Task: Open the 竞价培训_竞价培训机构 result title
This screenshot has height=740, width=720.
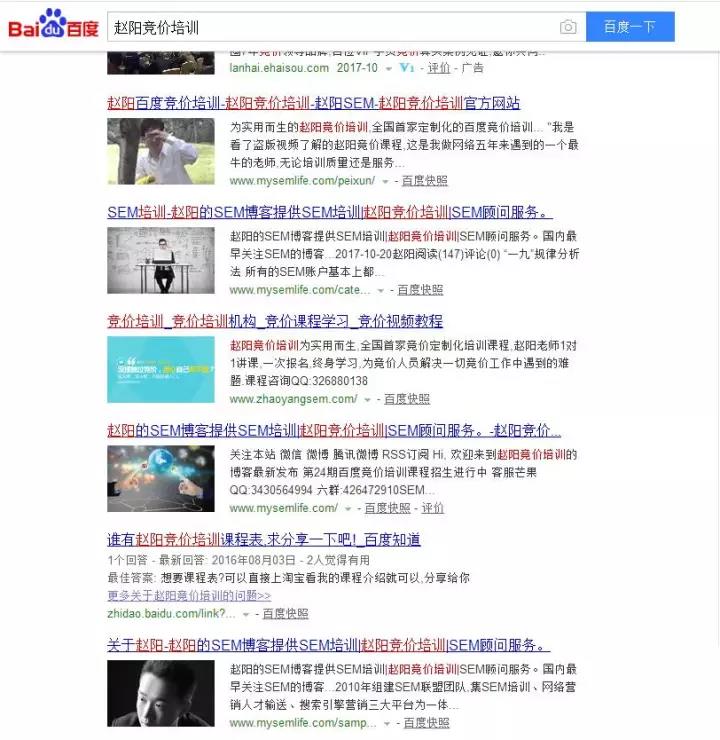Action: point(274,321)
